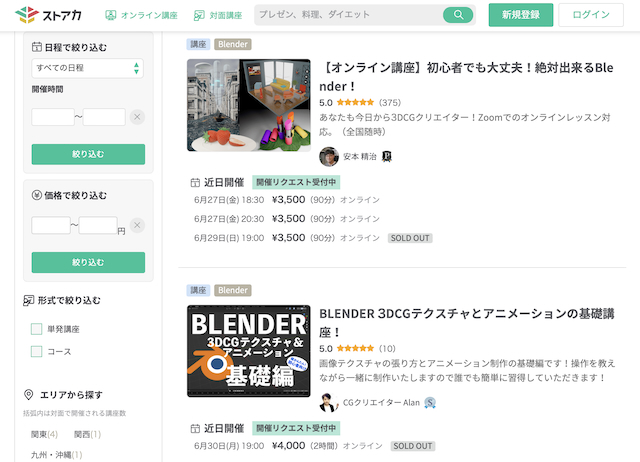Click the 安本 精治 teacher name
640x462 pixels.
click(360, 157)
